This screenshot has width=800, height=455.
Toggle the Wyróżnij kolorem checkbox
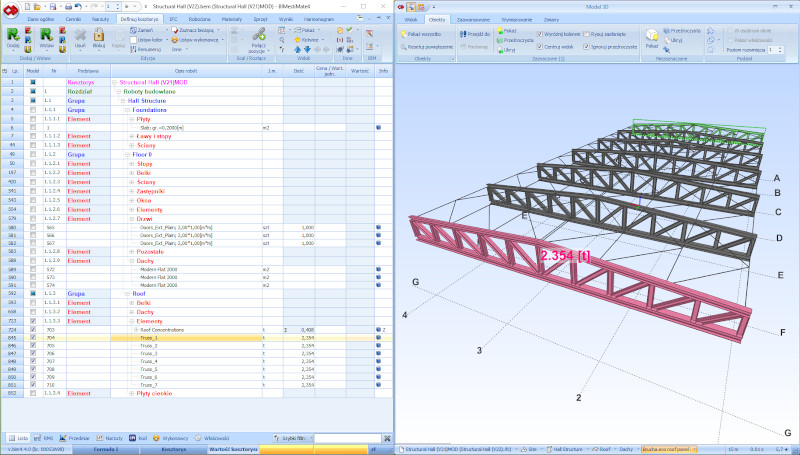pyautogui.click(x=540, y=32)
